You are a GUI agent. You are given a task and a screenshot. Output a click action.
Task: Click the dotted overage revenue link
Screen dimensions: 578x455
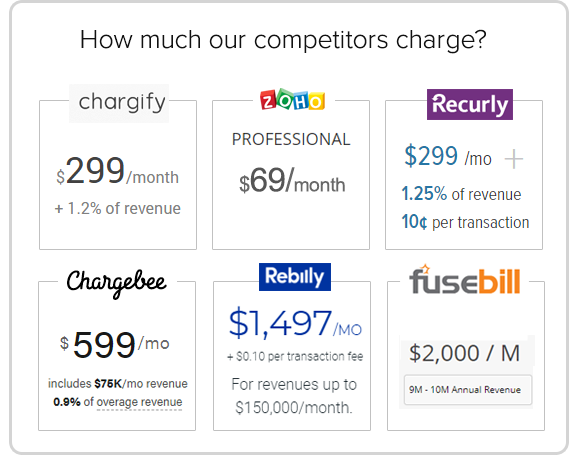pyautogui.click(x=139, y=402)
